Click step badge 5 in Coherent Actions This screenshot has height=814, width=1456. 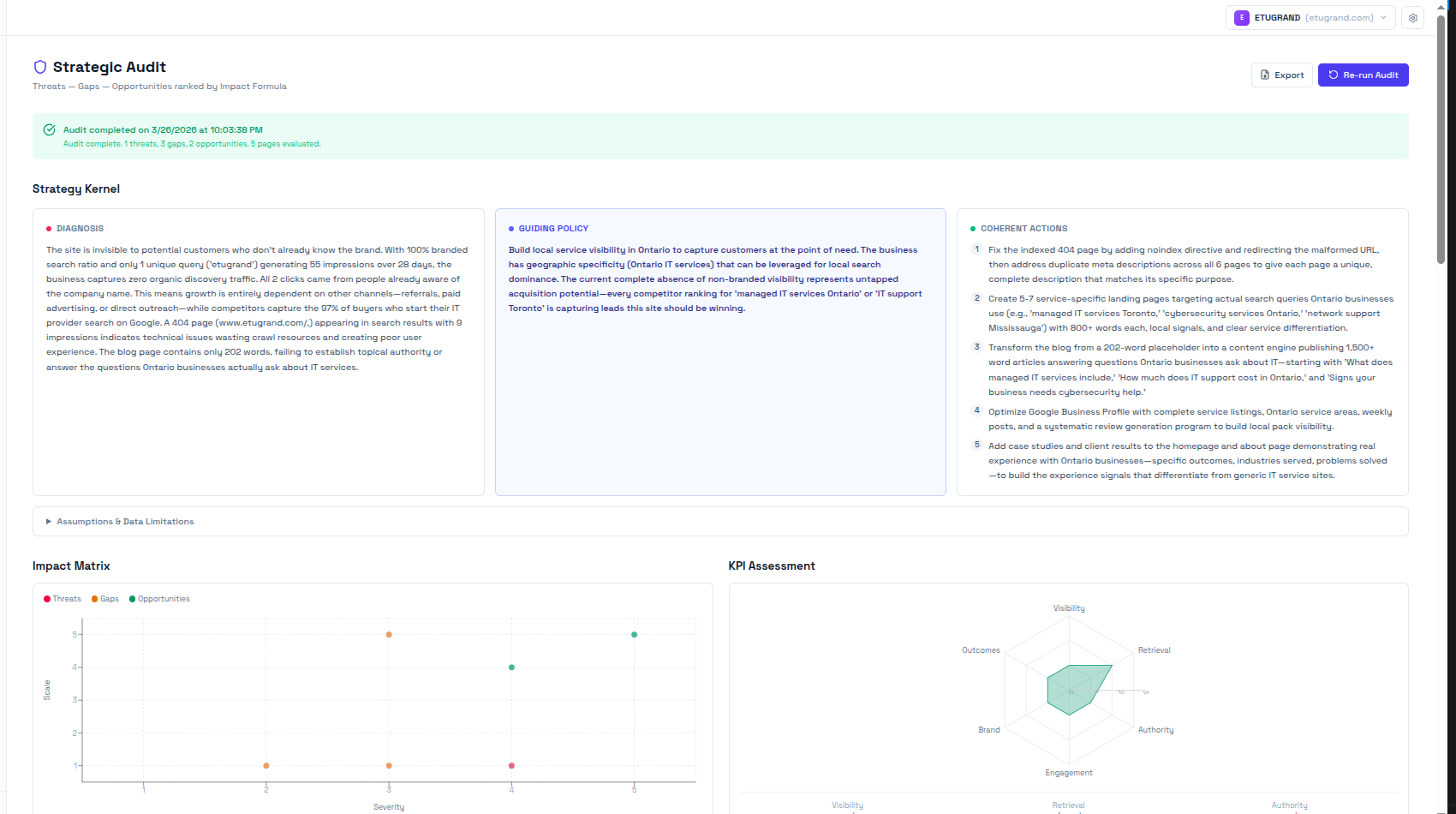pos(976,445)
